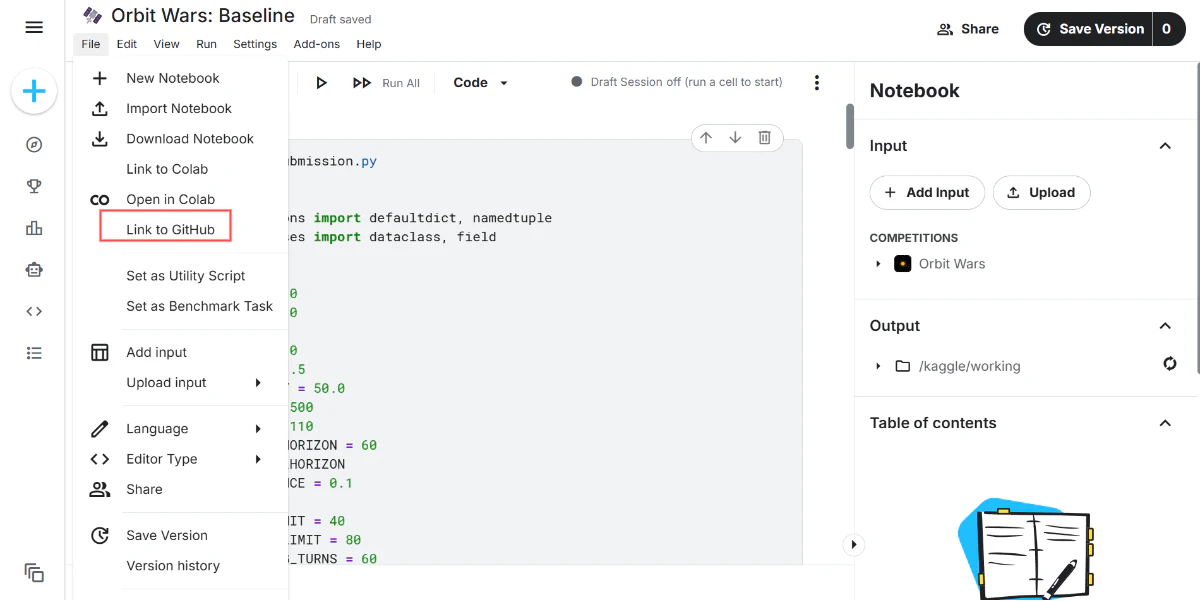Image resolution: width=1200 pixels, height=601 pixels.
Task: Open the View menu
Action: click(x=167, y=44)
